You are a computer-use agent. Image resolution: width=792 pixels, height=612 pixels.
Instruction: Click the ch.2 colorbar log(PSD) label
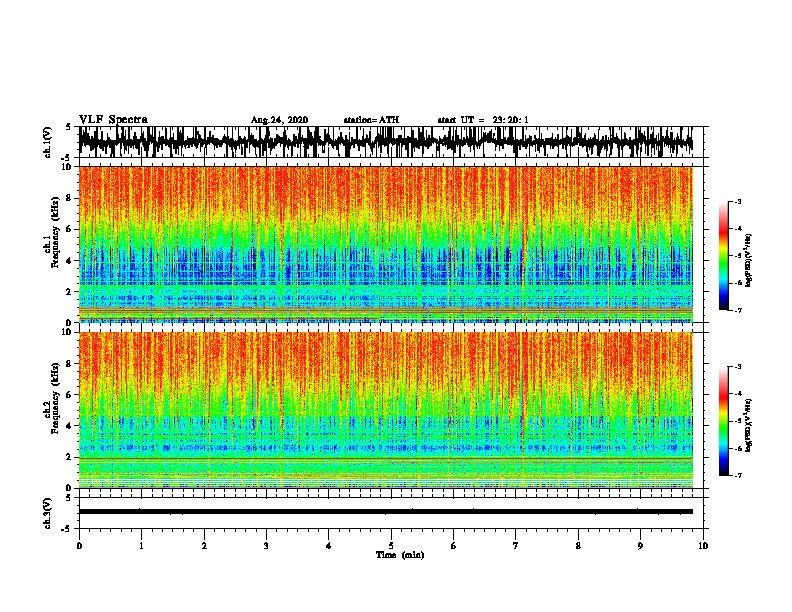(x=749, y=425)
